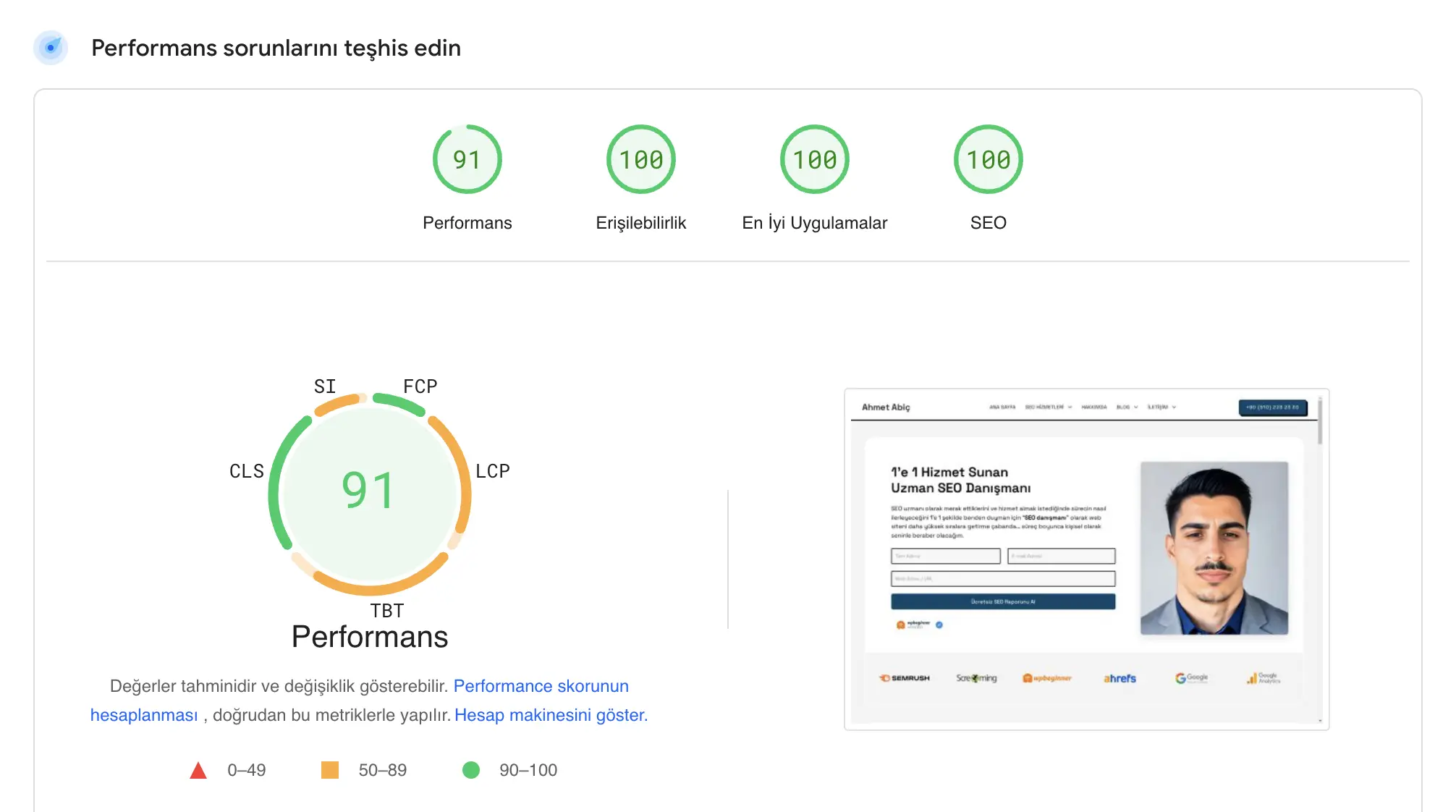Click the En İyi Uygulamalar category label
The height and width of the screenshot is (812, 1456).
click(814, 223)
